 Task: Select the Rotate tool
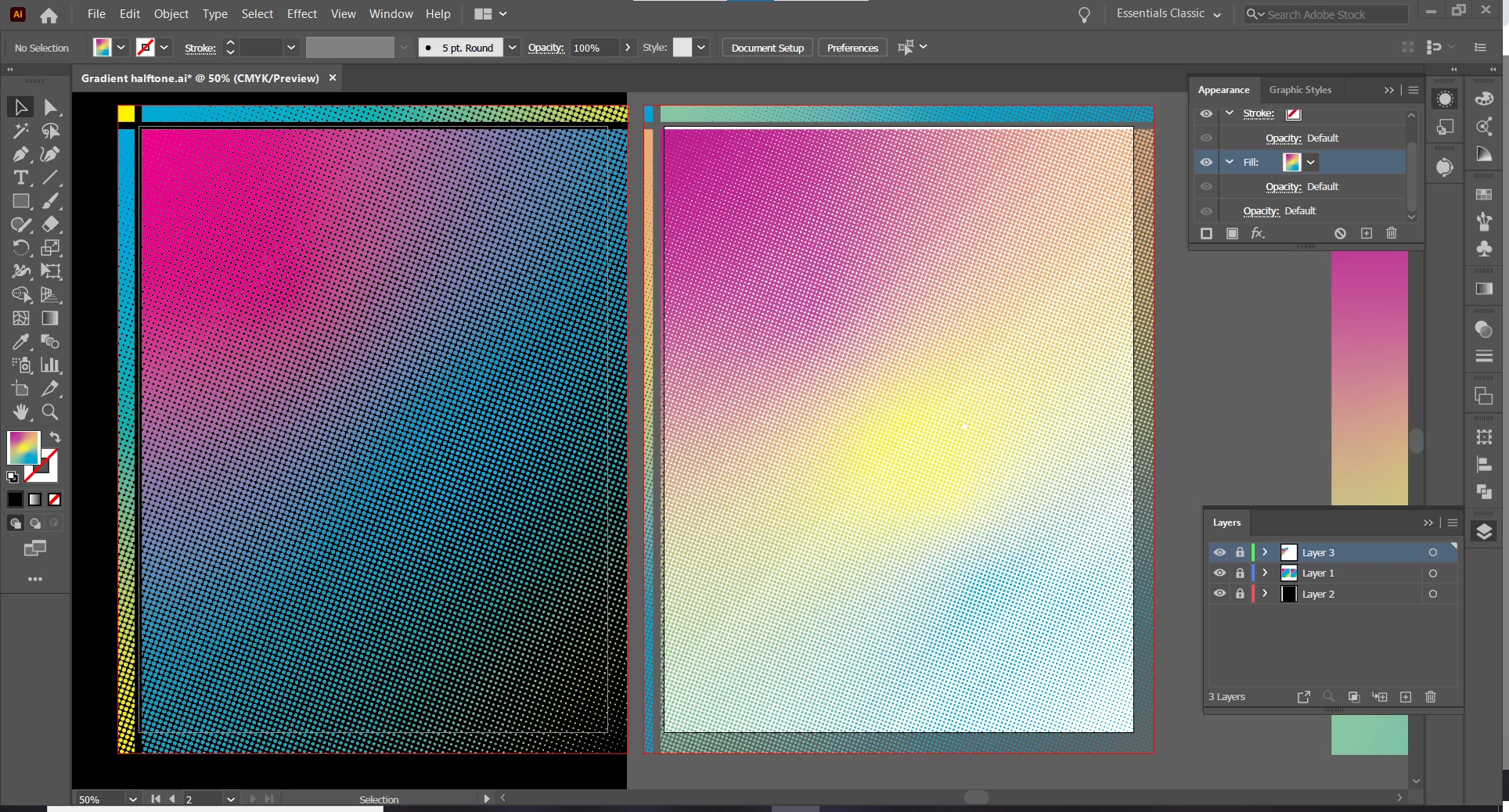tap(20, 248)
